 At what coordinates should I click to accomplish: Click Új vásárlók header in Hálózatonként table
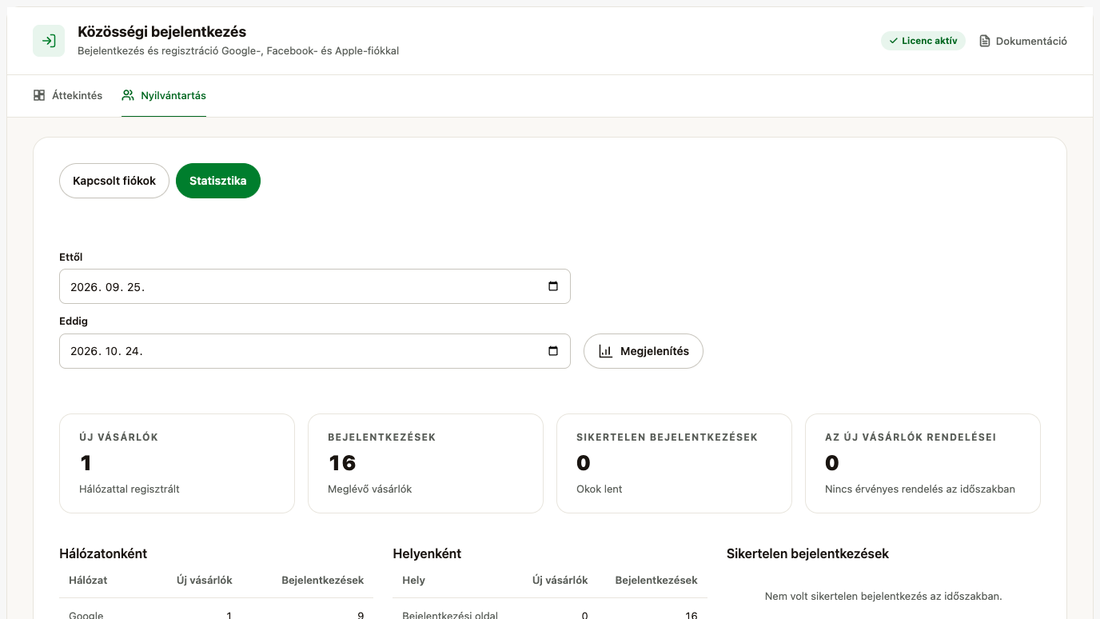click(204, 580)
